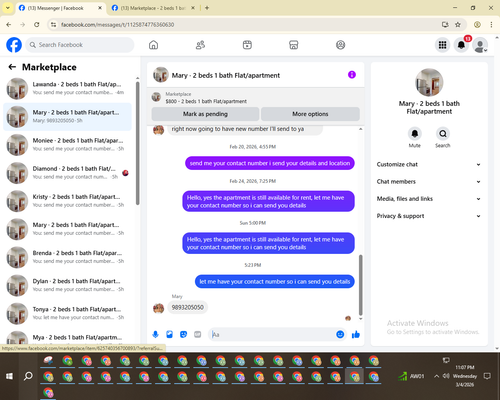500x400 pixels.
Task: Expand the Privacy & support section
Action: 429,216
